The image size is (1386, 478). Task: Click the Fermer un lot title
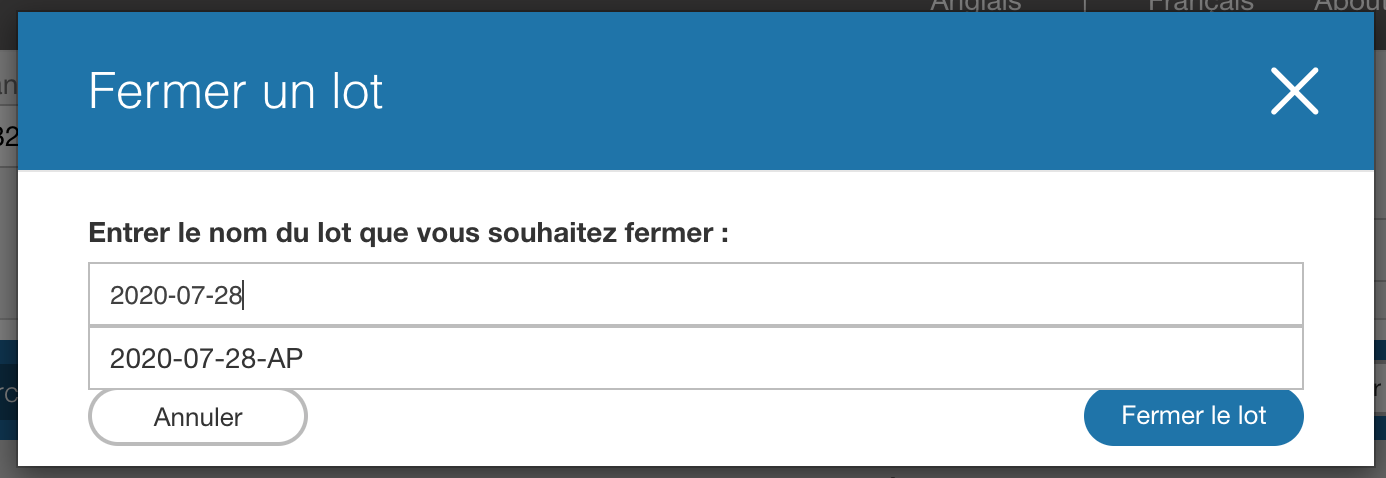pos(236,92)
